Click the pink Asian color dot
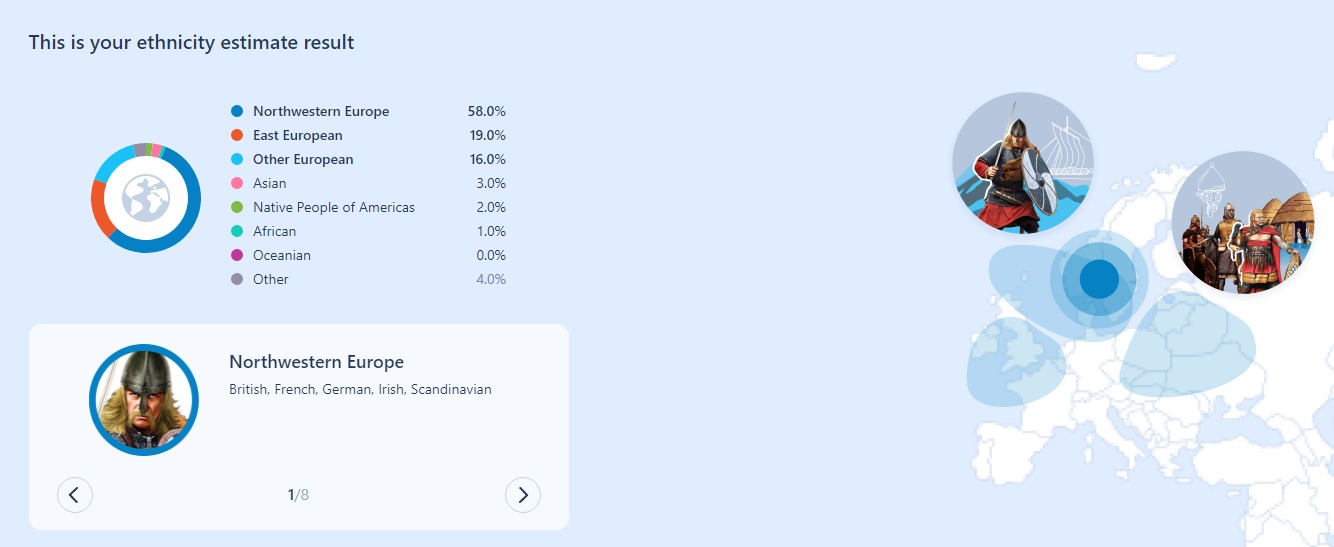 pos(237,183)
